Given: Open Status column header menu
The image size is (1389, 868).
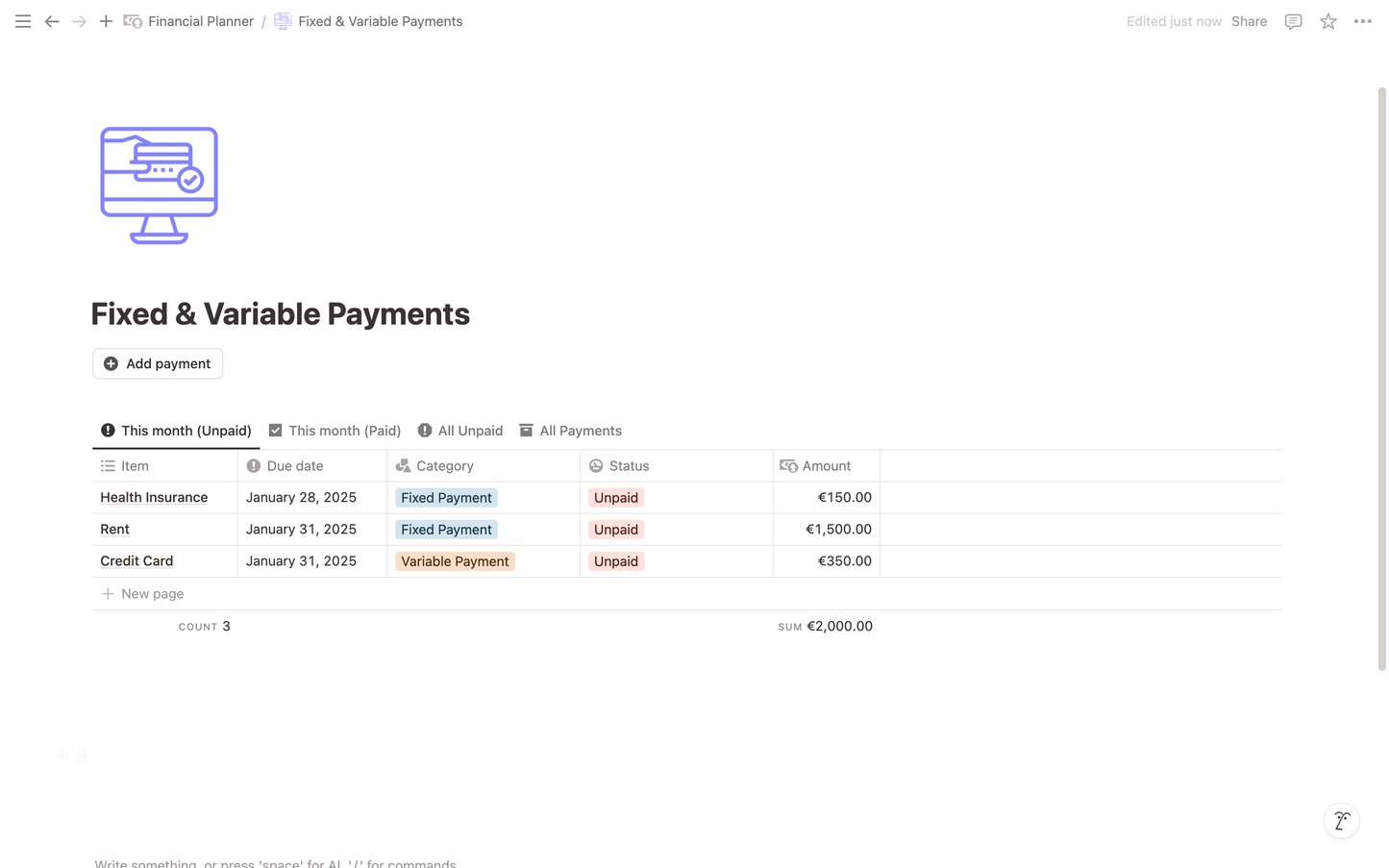Looking at the screenshot, I should pyautogui.click(x=629, y=466).
